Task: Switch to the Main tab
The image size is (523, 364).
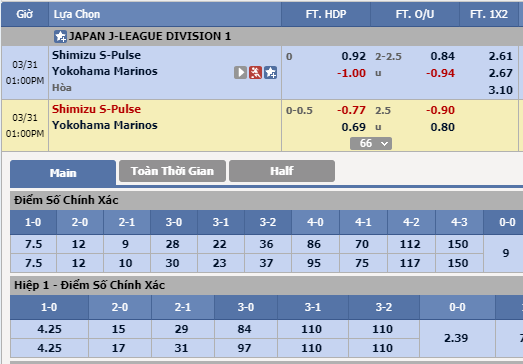Action: coord(63,173)
